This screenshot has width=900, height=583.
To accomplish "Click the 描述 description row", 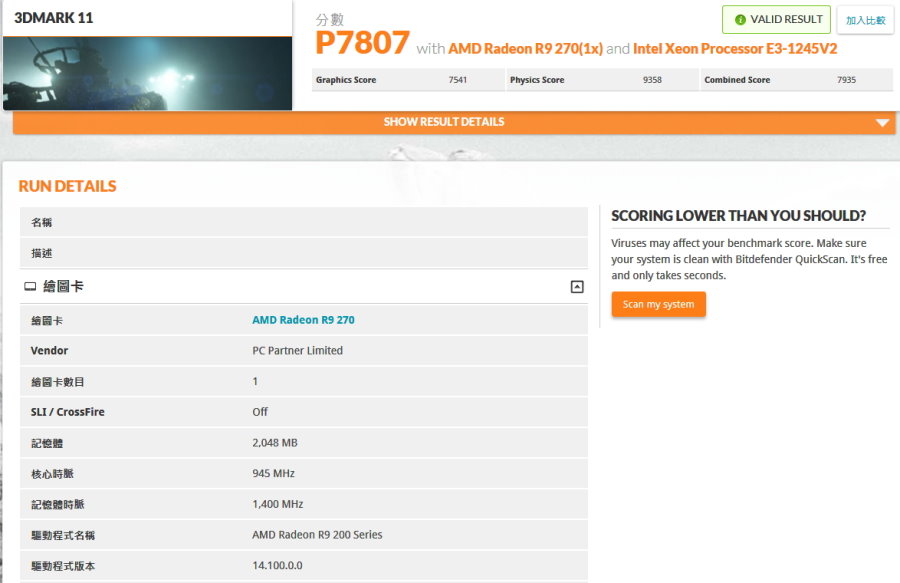I will click(304, 253).
